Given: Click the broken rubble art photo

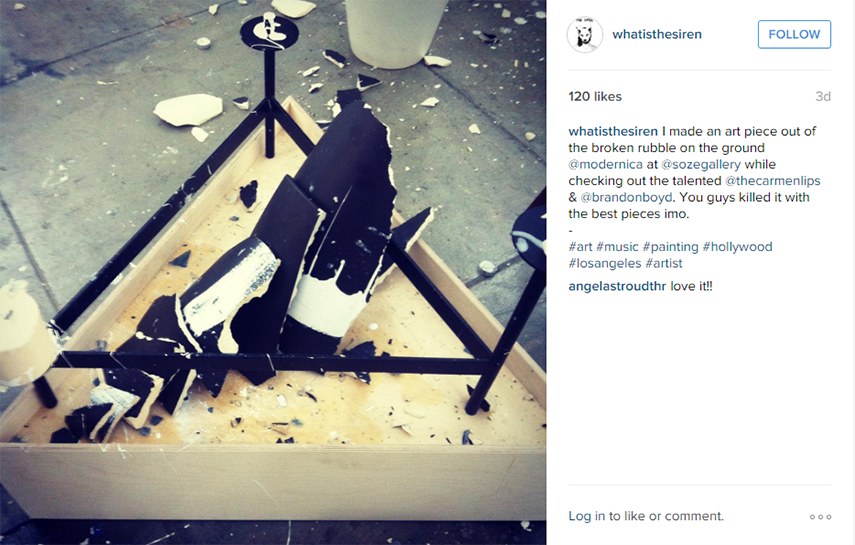Looking at the screenshot, I should pos(273,272).
